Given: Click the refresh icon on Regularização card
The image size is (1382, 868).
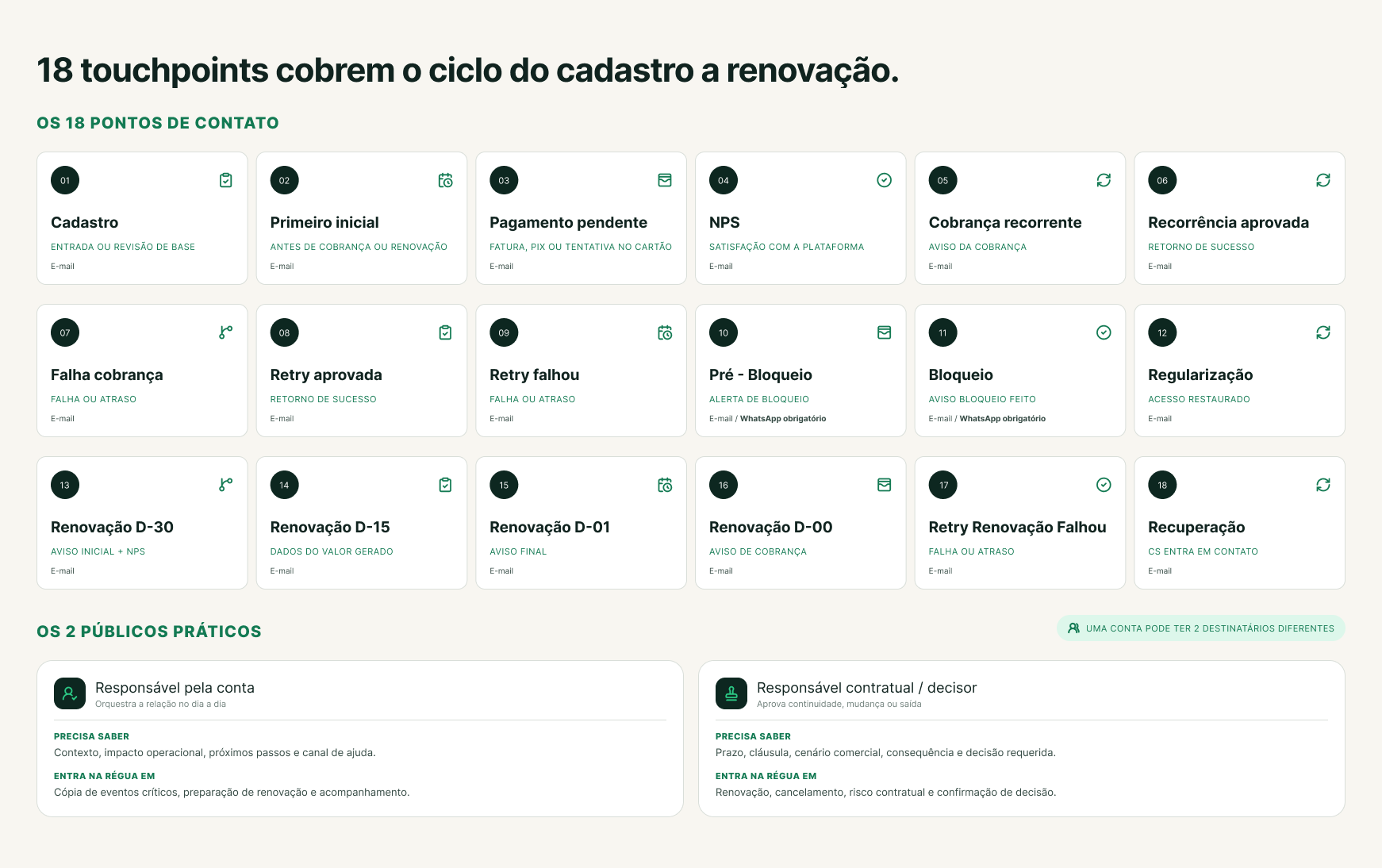Looking at the screenshot, I should pos(1323,332).
